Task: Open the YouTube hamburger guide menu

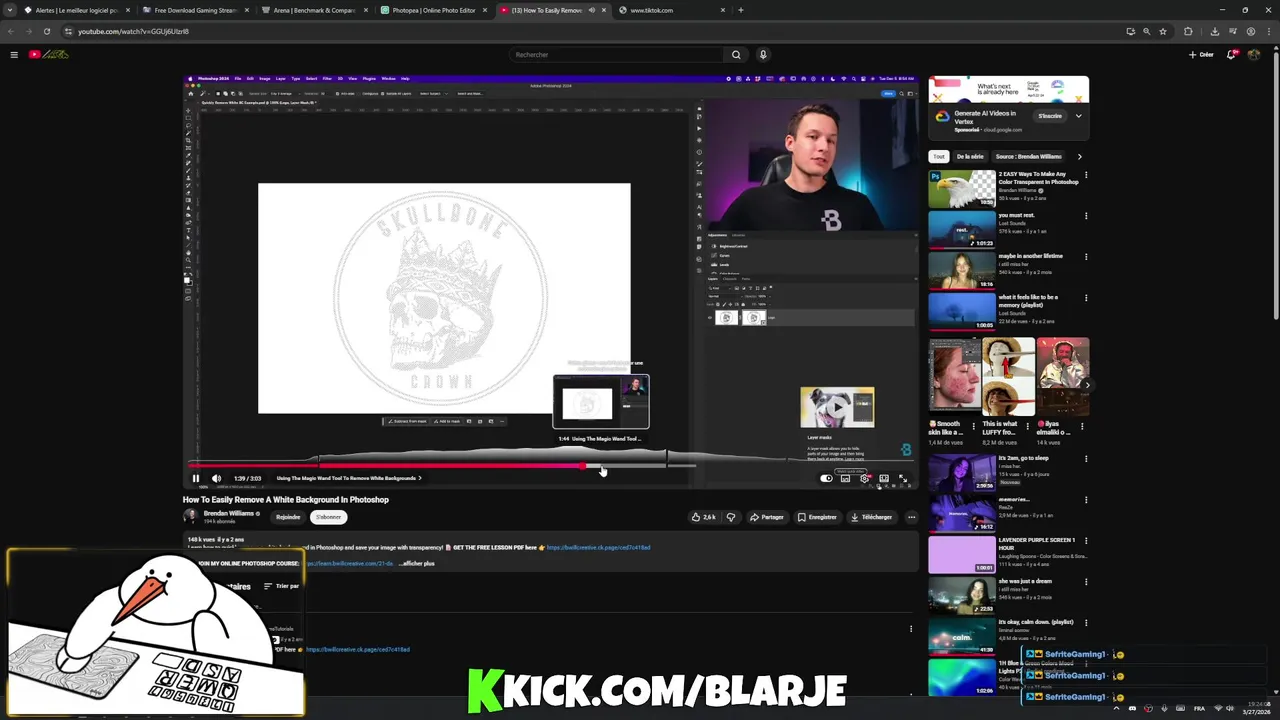Action: [x=14, y=54]
